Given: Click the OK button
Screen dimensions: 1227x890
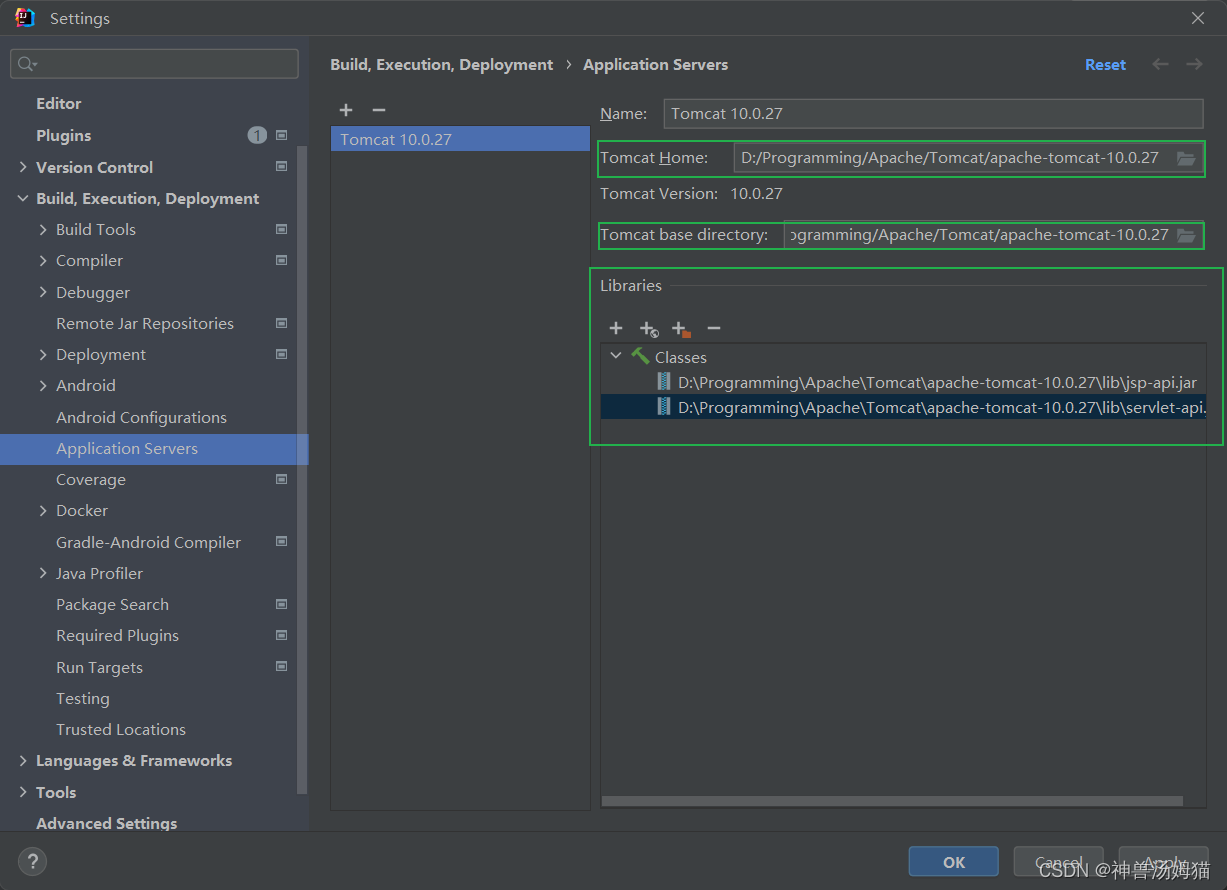Looking at the screenshot, I should pos(954,861).
